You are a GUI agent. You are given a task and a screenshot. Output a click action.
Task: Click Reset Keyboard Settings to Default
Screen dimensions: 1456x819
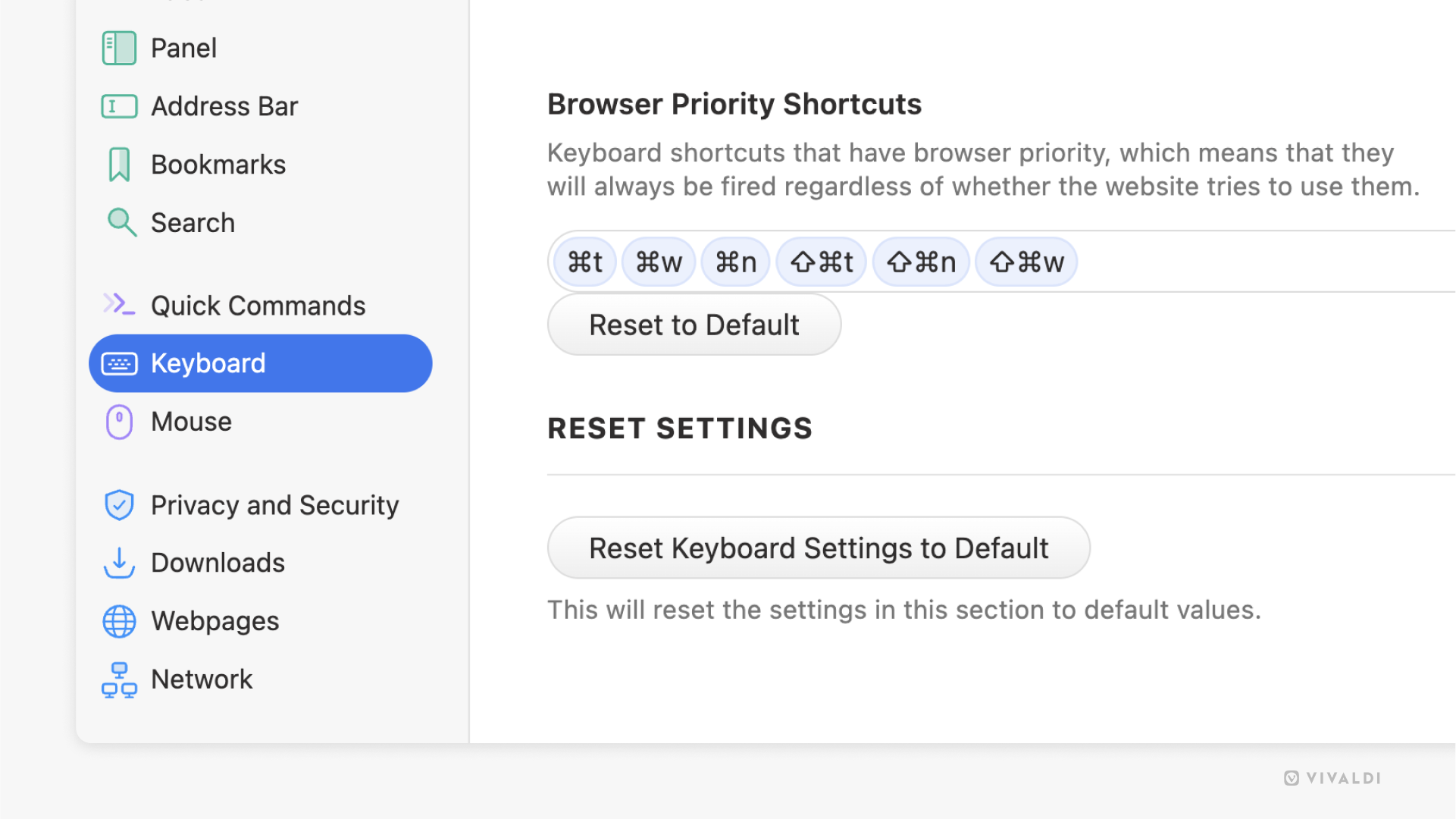click(x=818, y=548)
